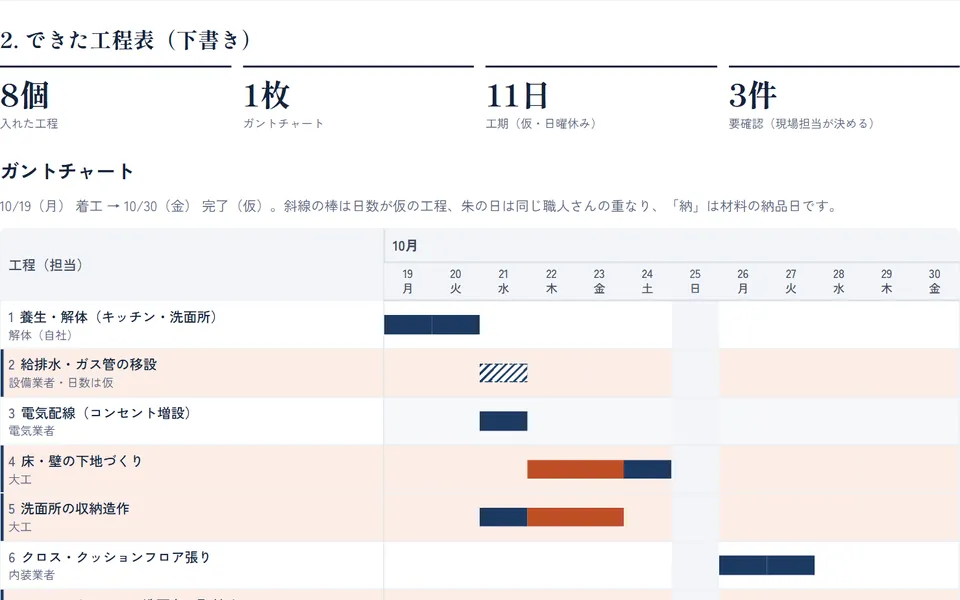This screenshot has height=600, width=960.
Task: Click row 6 クロス・クッションフロア張り
Action: [480, 565]
